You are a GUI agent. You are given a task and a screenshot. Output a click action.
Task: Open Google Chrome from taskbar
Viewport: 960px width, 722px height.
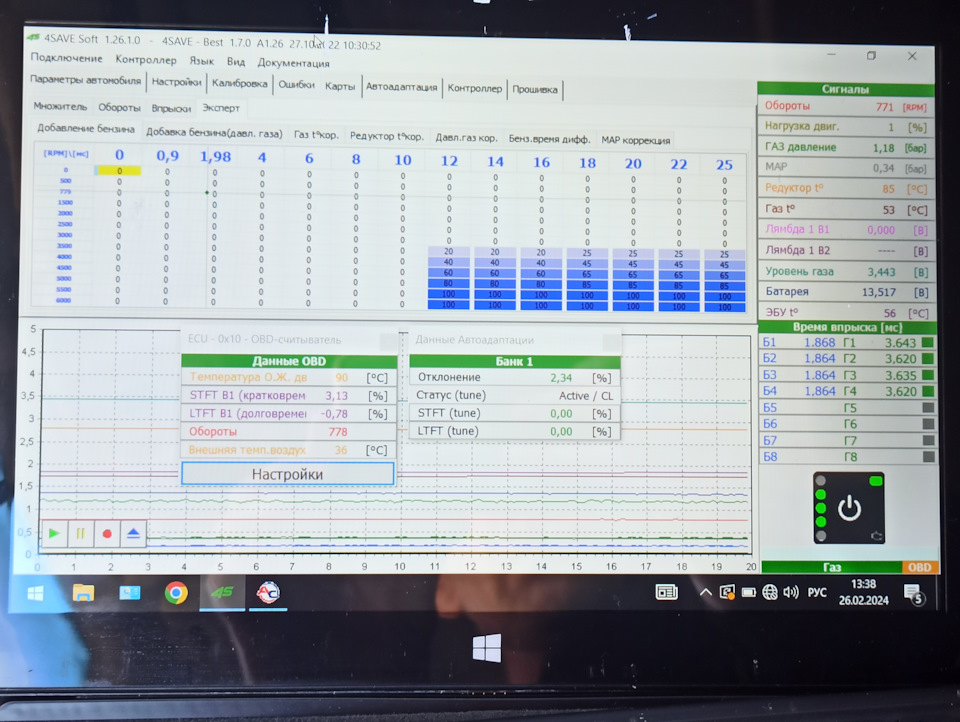[176, 593]
